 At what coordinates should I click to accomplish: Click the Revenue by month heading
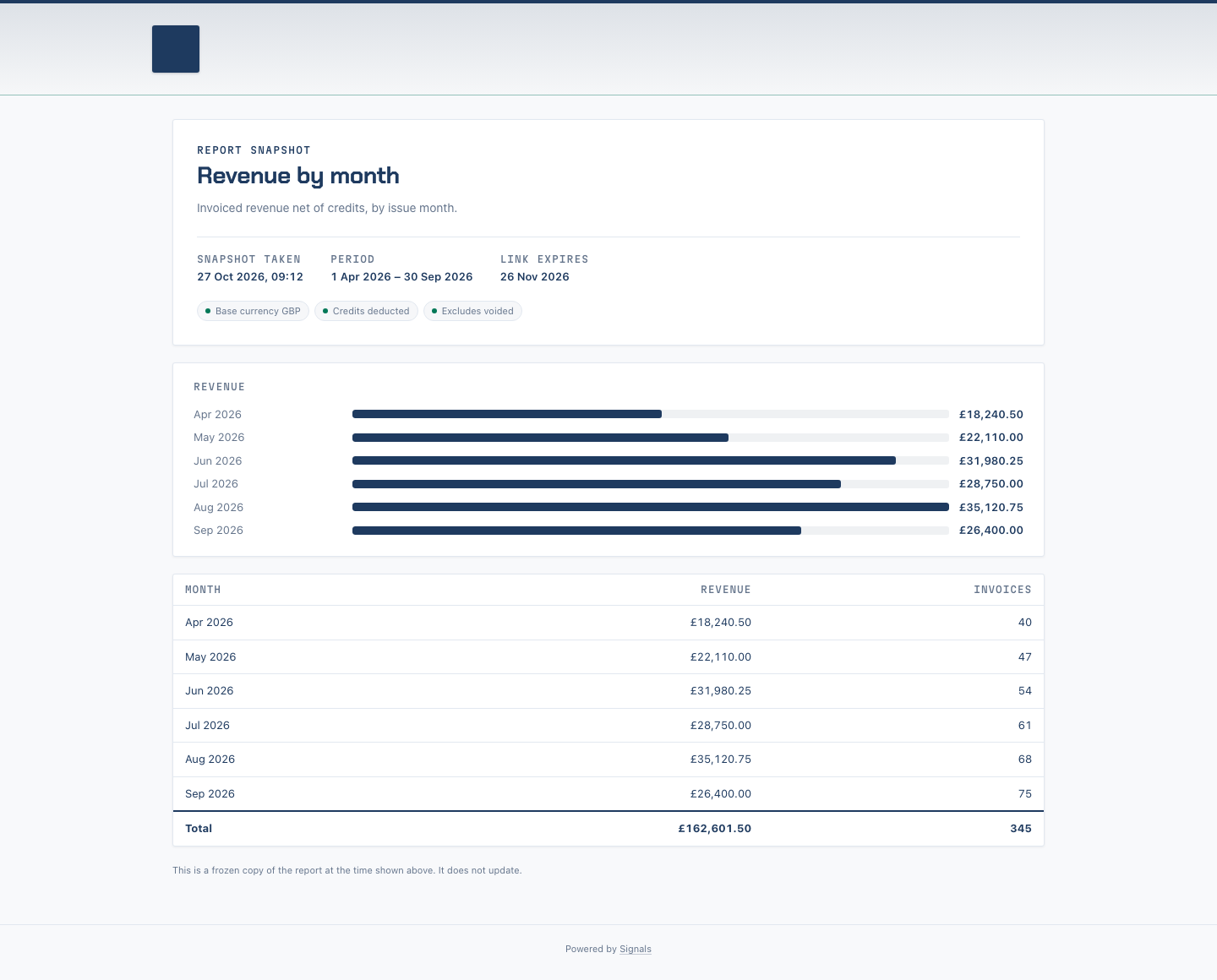tap(298, 176)
